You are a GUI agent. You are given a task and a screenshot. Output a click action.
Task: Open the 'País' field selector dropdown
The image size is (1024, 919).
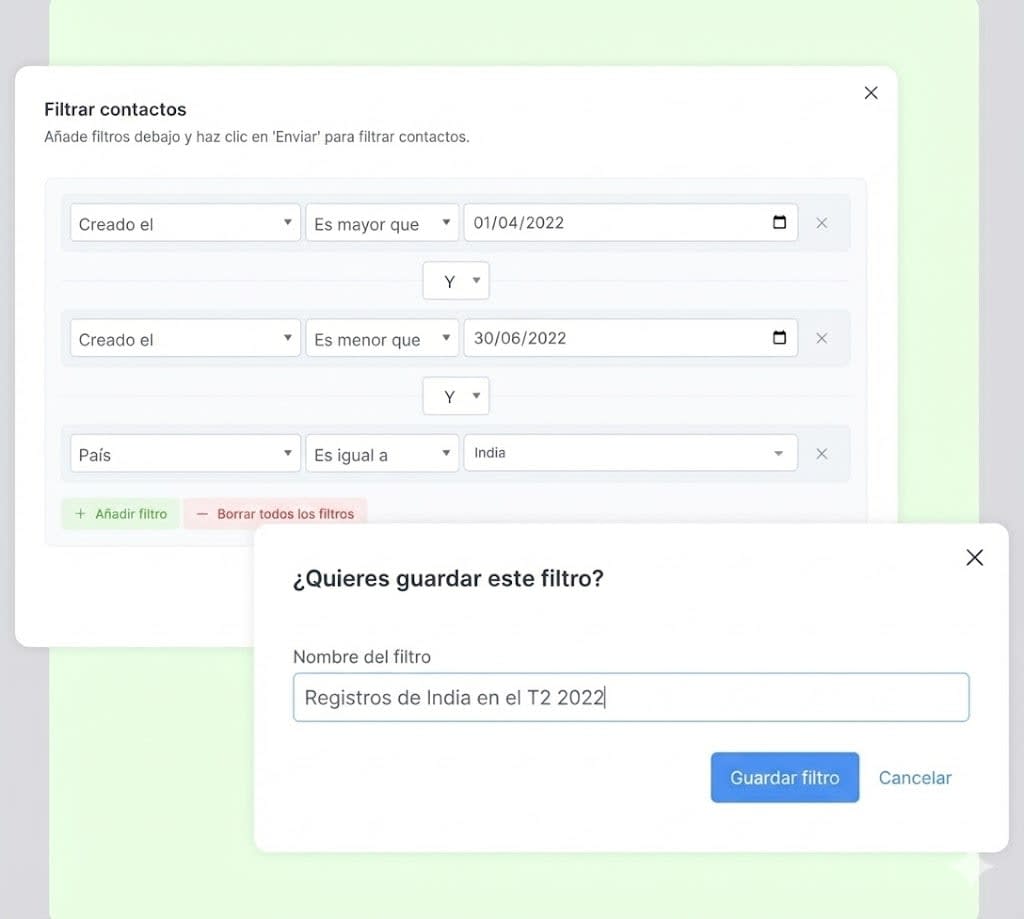click(x=185, y=453)
